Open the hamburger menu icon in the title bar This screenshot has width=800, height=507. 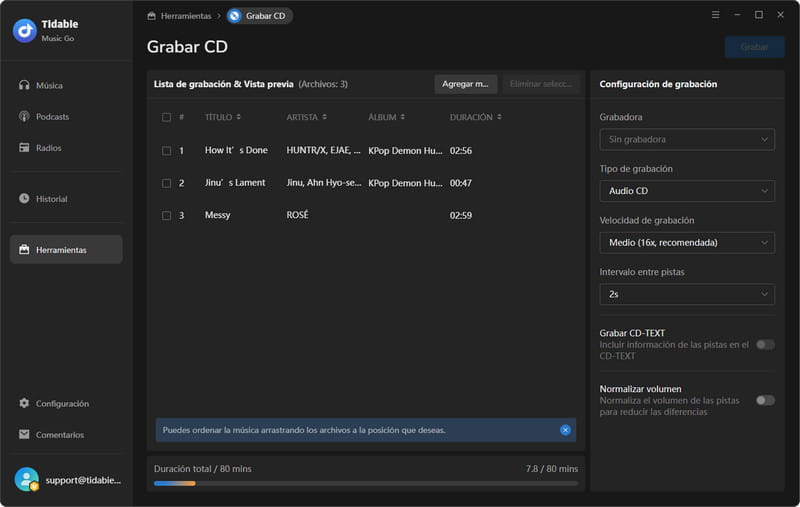tap(716, 15)
